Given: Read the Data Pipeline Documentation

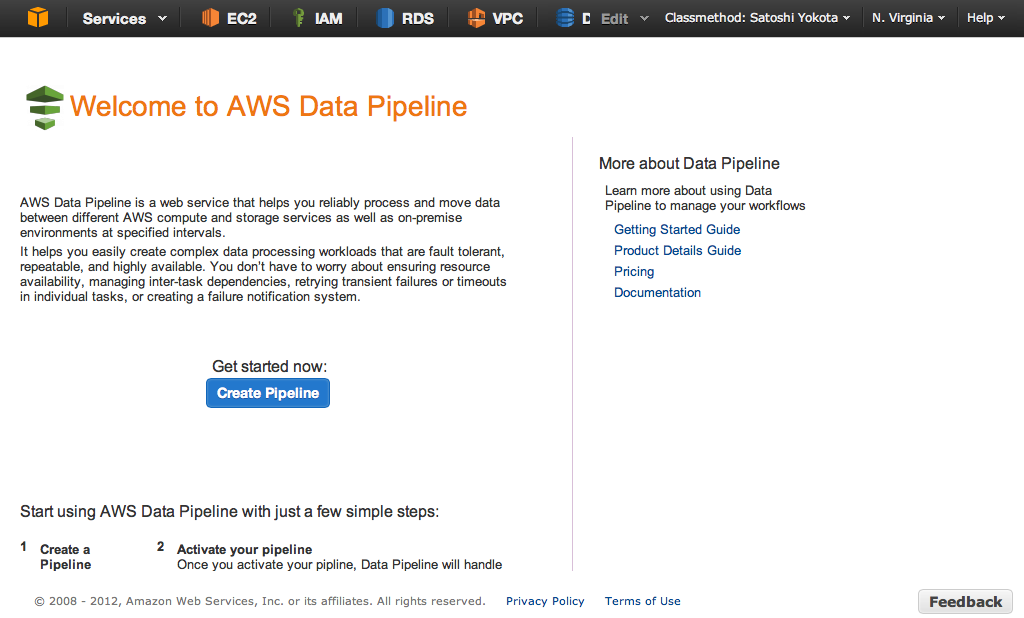Looking at the screenshot, I should pyautogui.click(x=657, y=292).
